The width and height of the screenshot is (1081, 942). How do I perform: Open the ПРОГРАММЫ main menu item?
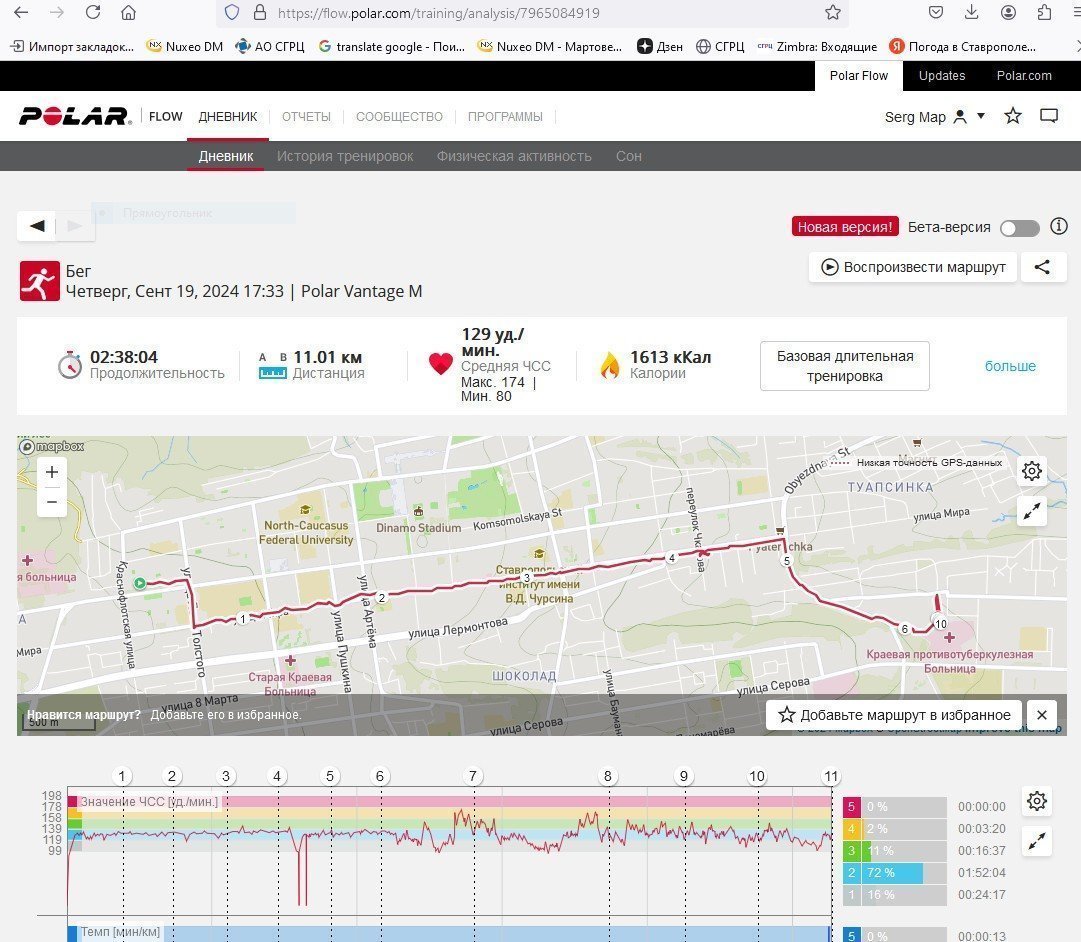505,117
